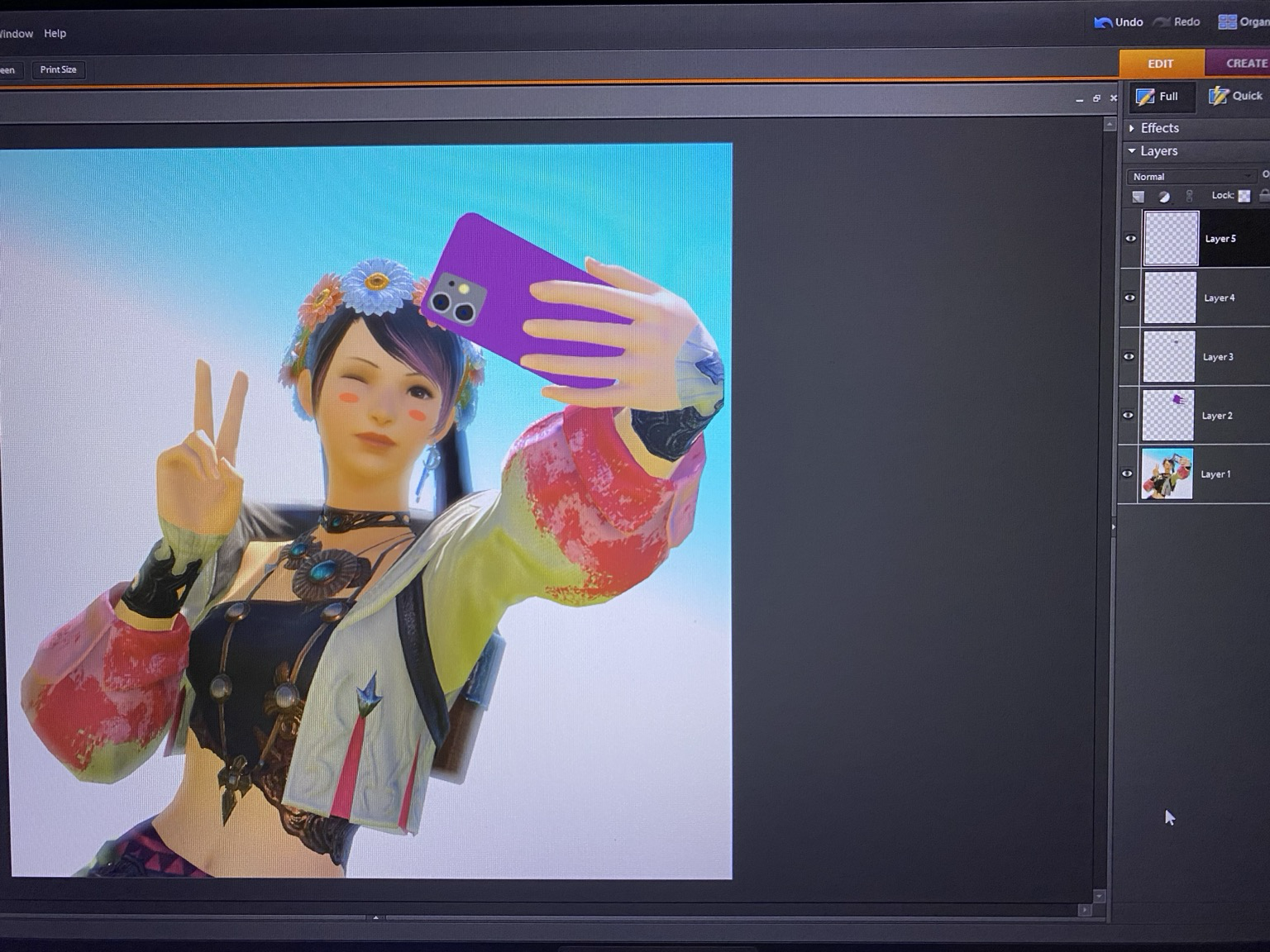Screen dimensions: 1270x952
Task: Collapse the right panel bin arrow
Action: coord(1113,526)
